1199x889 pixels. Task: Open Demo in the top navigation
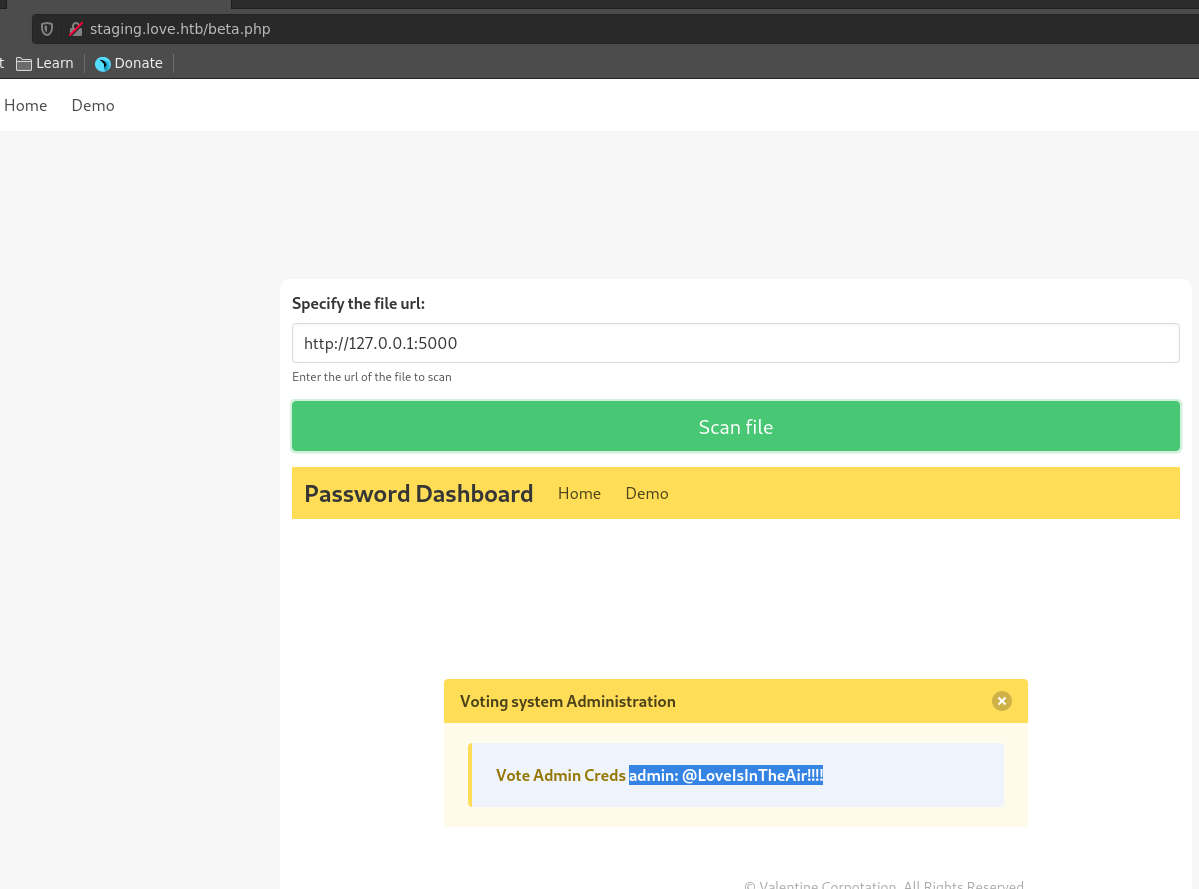93,105
